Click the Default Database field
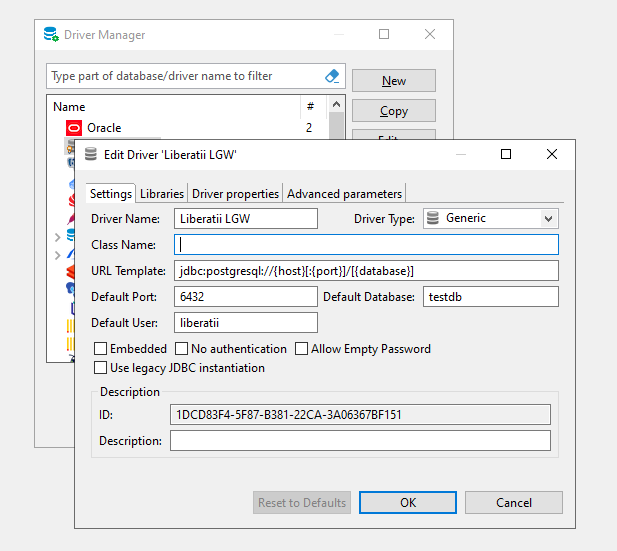 click(x=491, y=296)
